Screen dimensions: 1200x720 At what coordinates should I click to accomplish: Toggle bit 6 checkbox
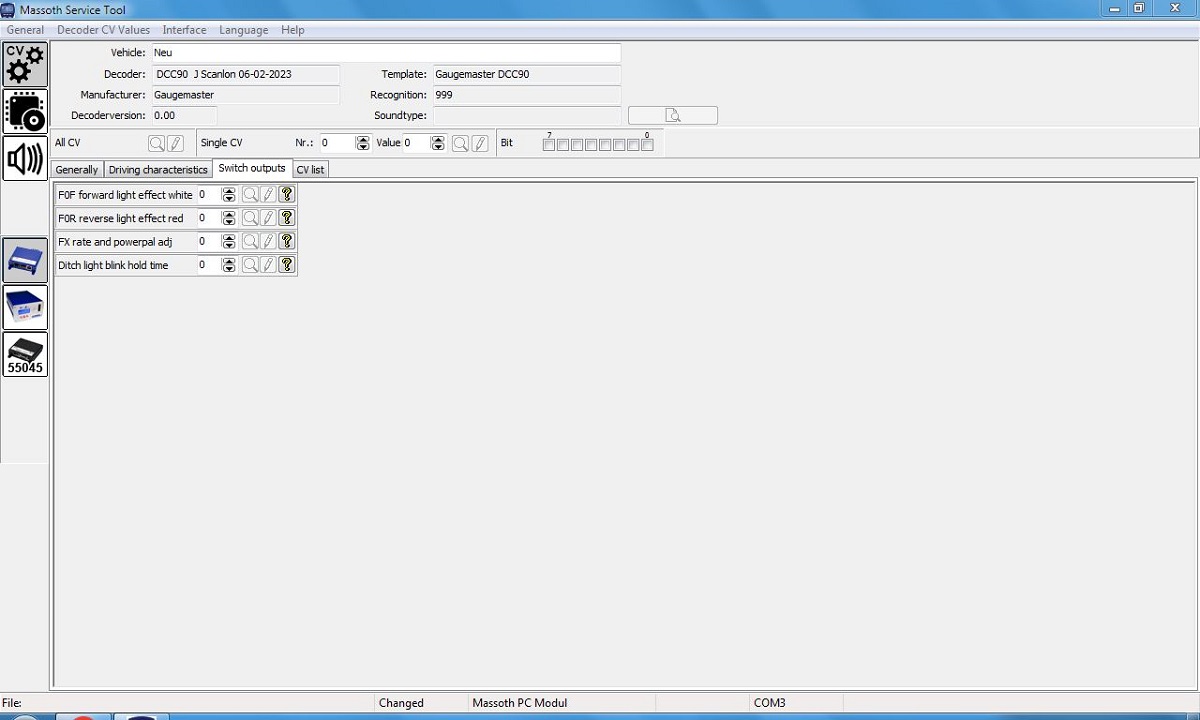[x=563, y=145]
